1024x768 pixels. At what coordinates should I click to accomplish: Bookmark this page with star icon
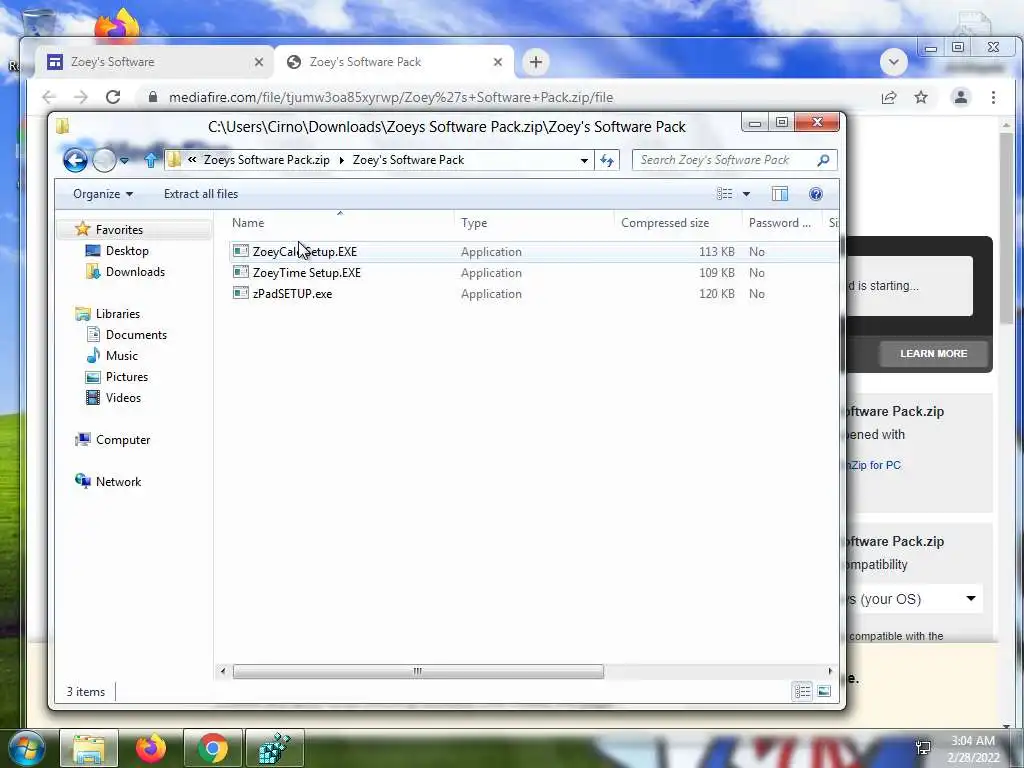[x=921, y=97]
